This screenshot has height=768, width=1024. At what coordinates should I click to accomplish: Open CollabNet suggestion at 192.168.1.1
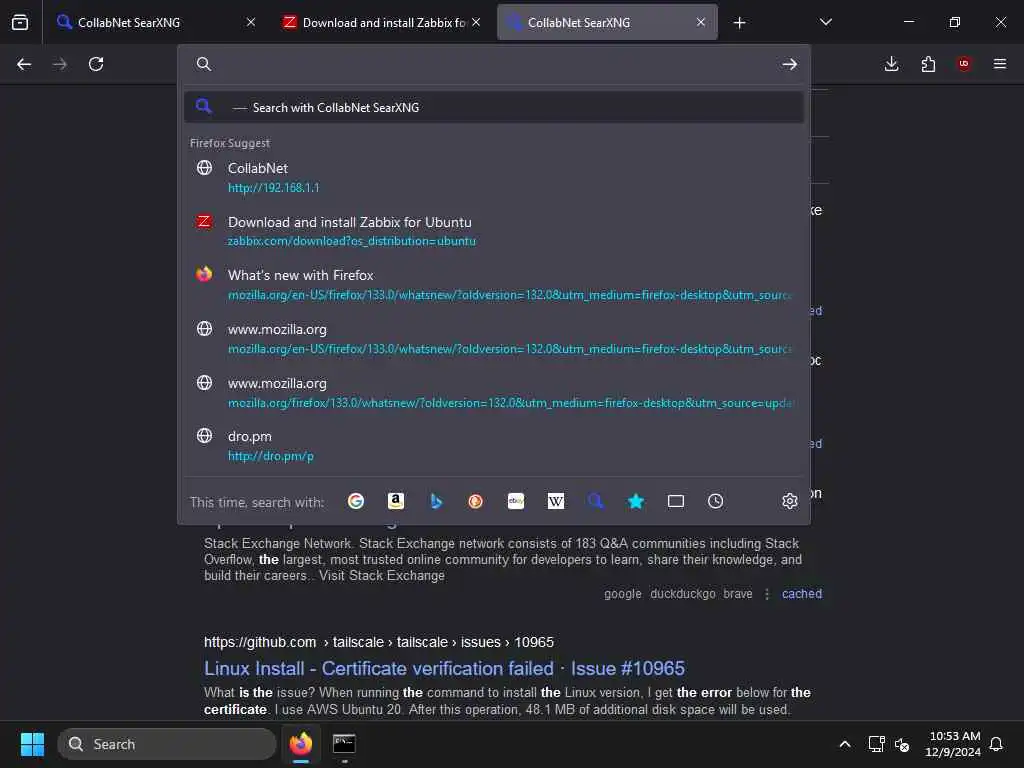(494, 178)
